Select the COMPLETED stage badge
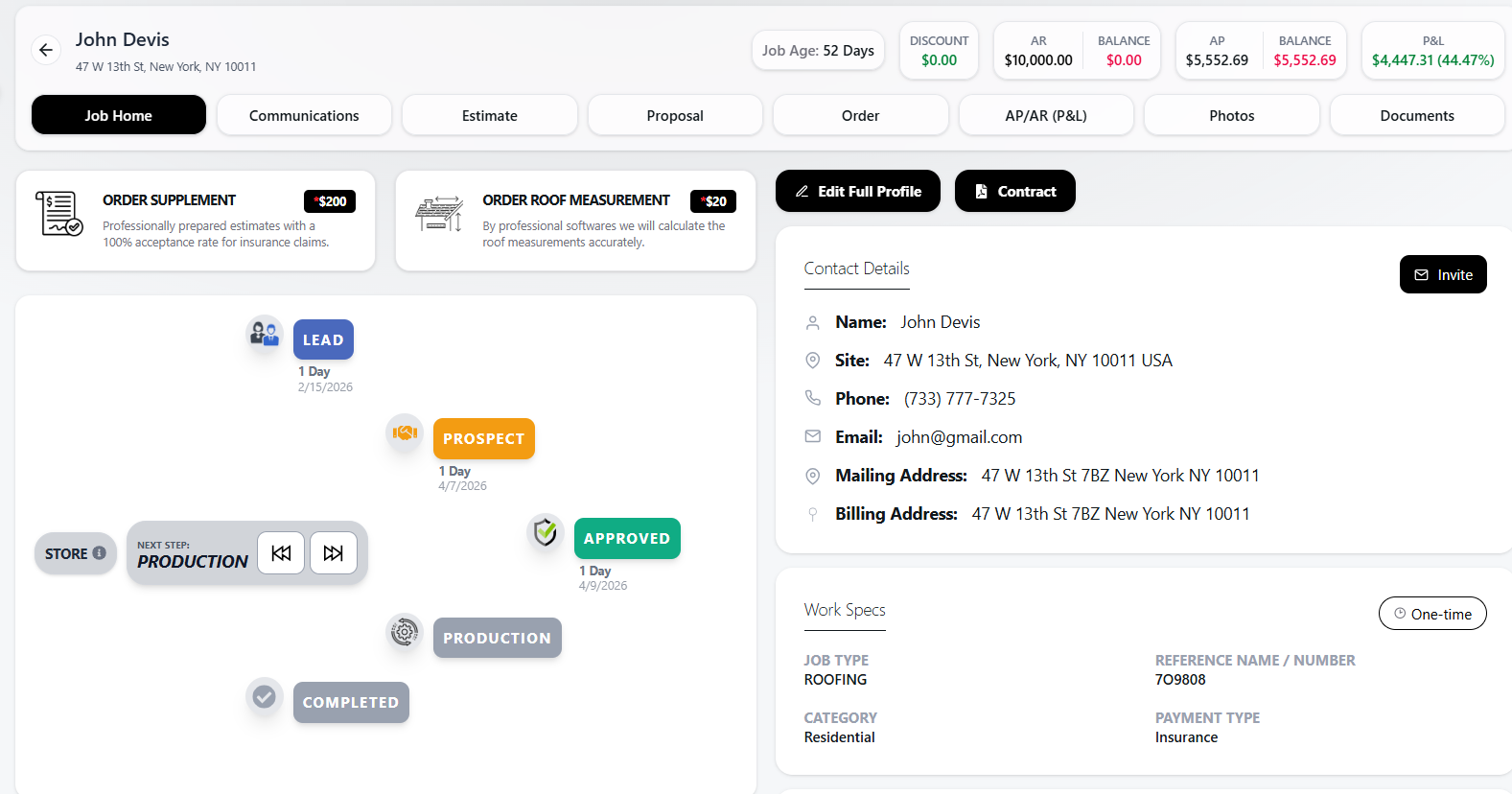1512x794 pixels. pyautogui.click(x=351, y=702)
